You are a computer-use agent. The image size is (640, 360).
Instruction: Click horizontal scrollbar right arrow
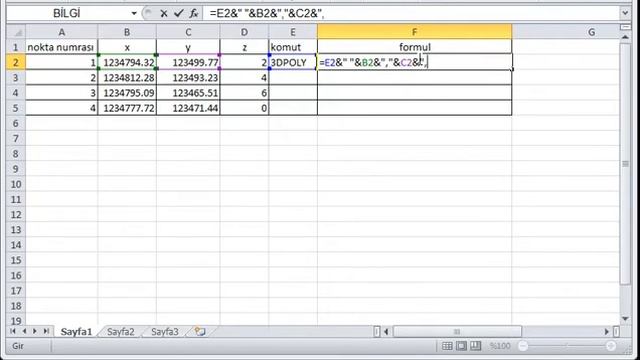(607, 331)
